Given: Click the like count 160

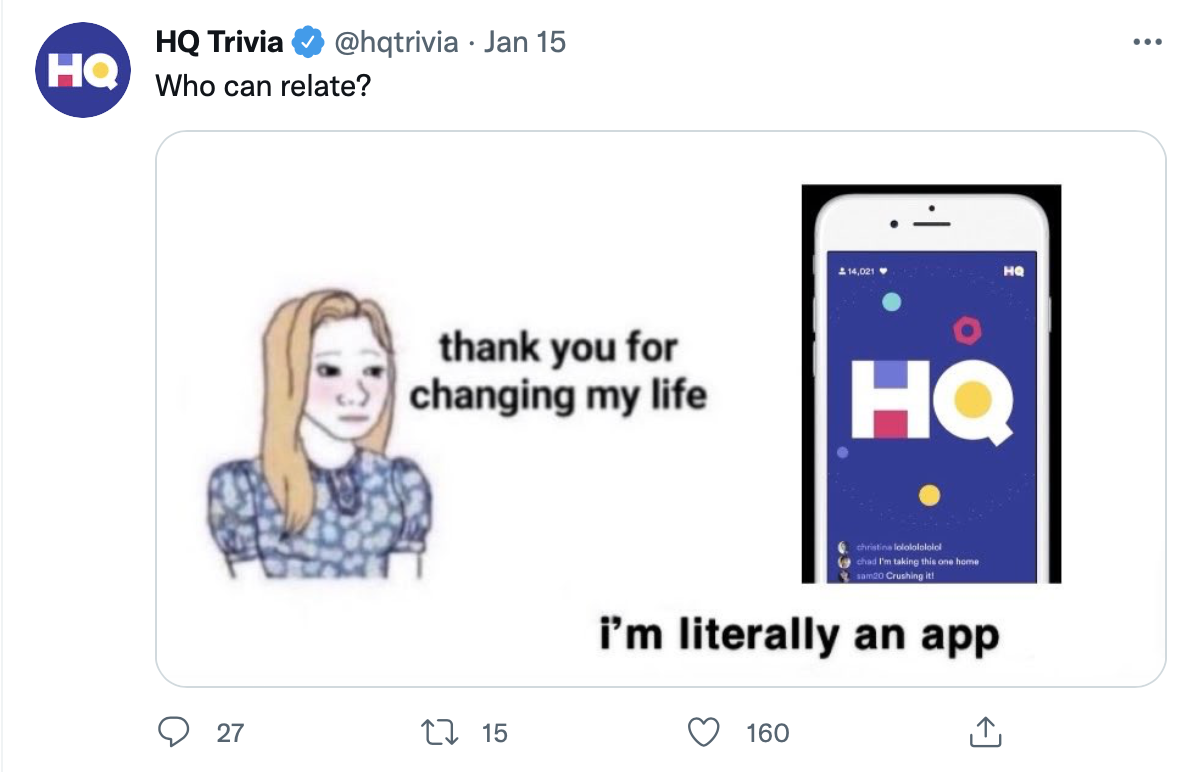Looking at the screenshot, I should pos(767,733).
